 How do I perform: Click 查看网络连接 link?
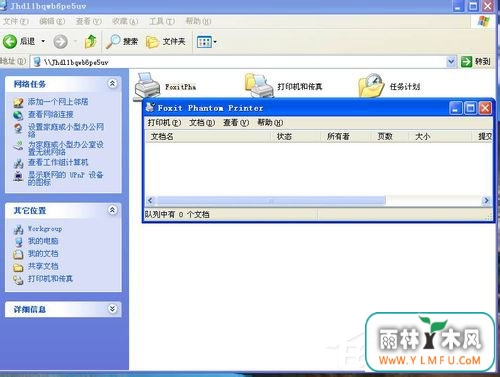[51, 114]
